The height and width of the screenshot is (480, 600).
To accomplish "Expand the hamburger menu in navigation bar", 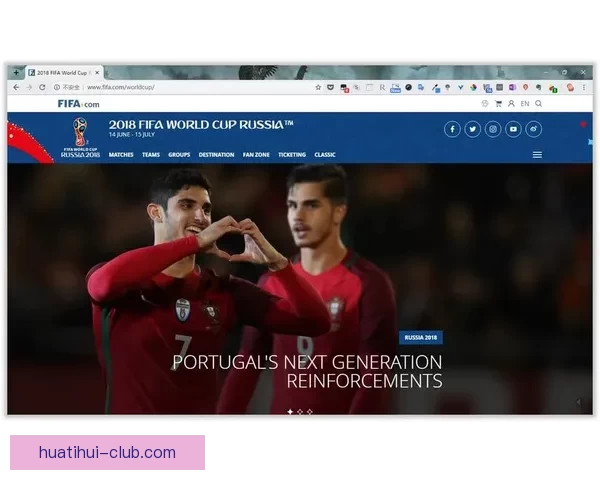I will (x=537, y=155).
